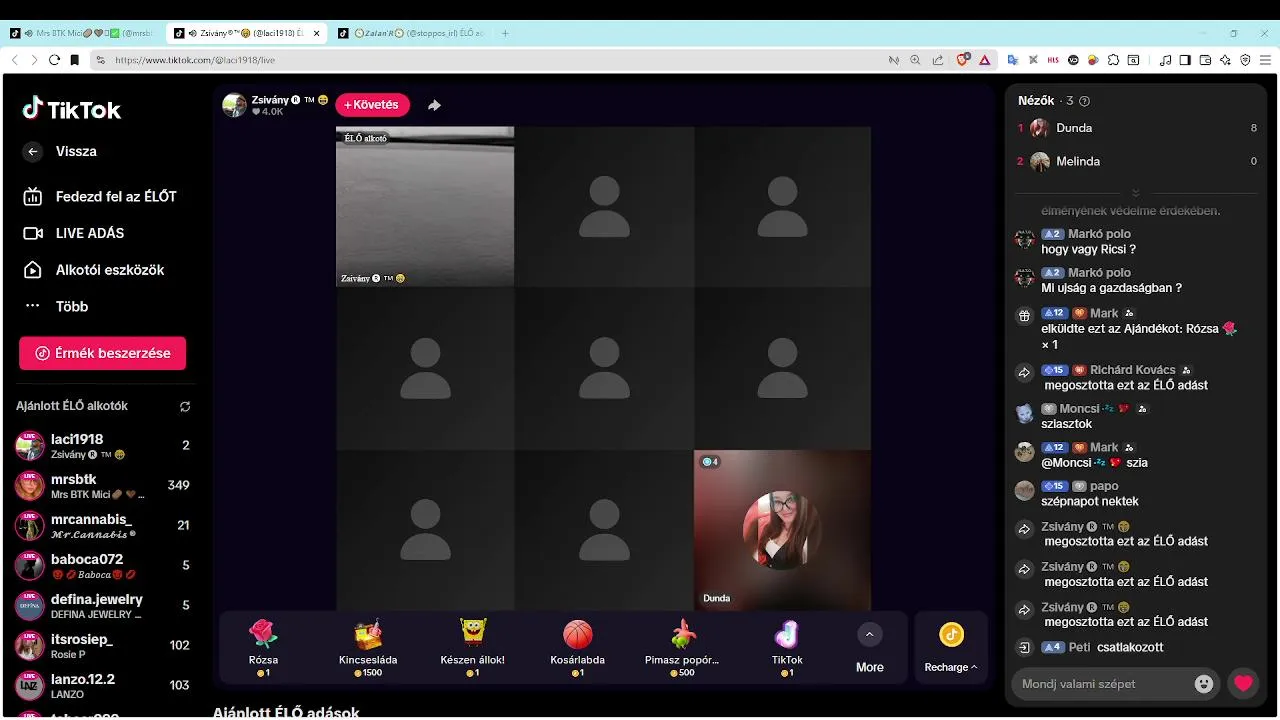Image resolution: width=1280 pixels, height=720 pixels.
Task: Open a new browser tab
Action: point(505,33)
